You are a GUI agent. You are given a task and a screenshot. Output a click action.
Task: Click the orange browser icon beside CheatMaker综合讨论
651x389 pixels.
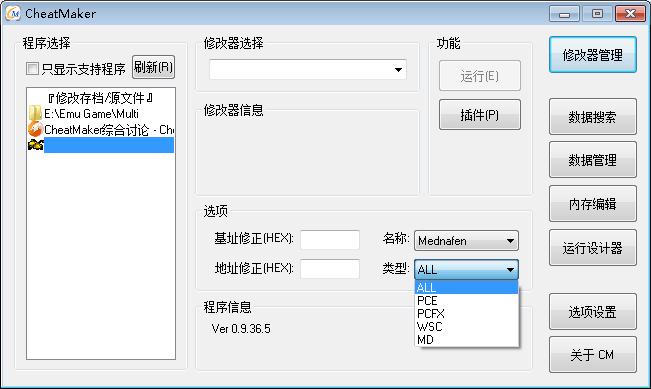click(x=35, y=130)
